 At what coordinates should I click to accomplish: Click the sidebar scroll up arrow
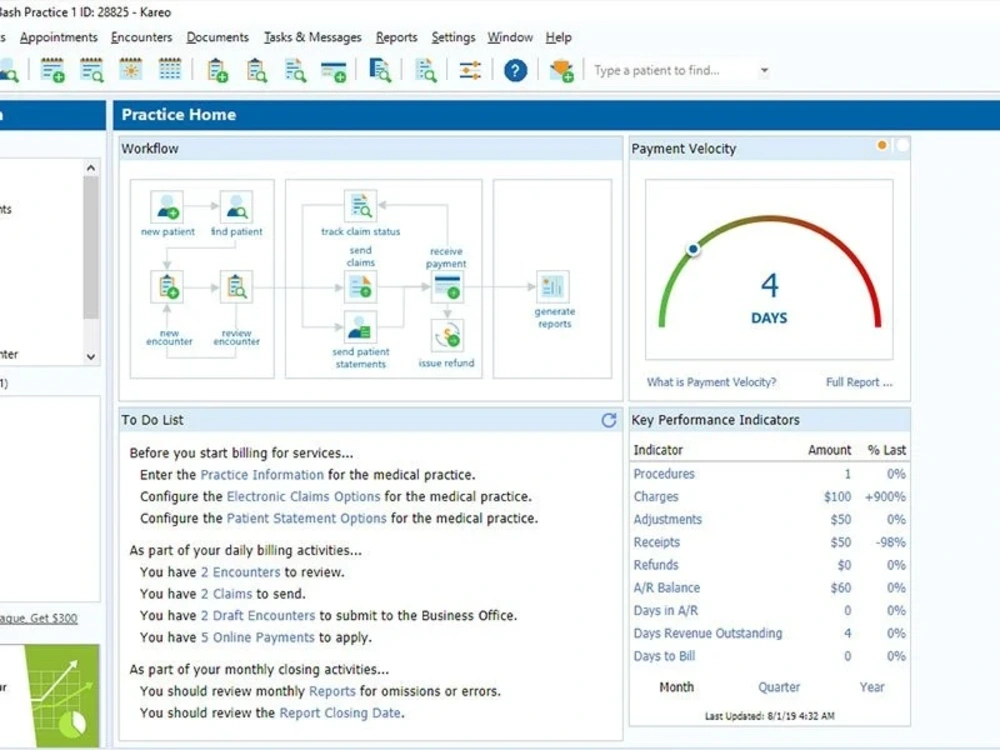coord(91,168)
